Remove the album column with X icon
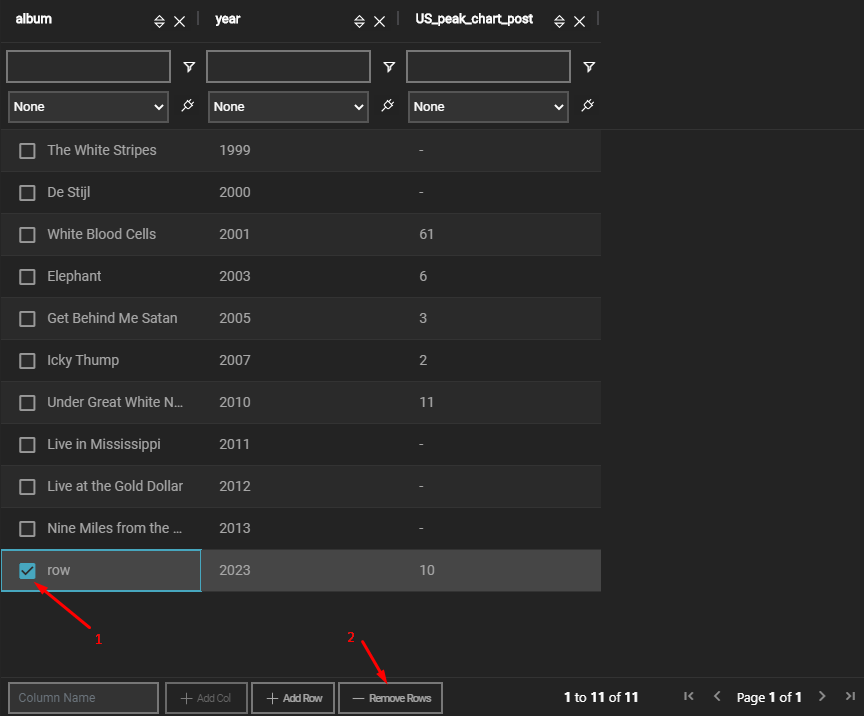This screenshot has height=716, width=864. click(180, 21)
